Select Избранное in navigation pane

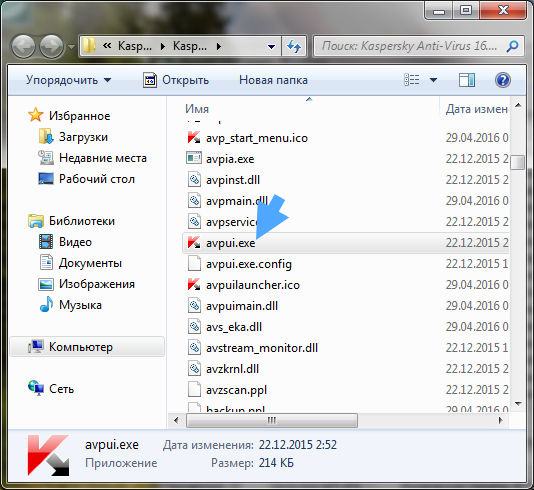pyautogui.click(x=69, y=116)
